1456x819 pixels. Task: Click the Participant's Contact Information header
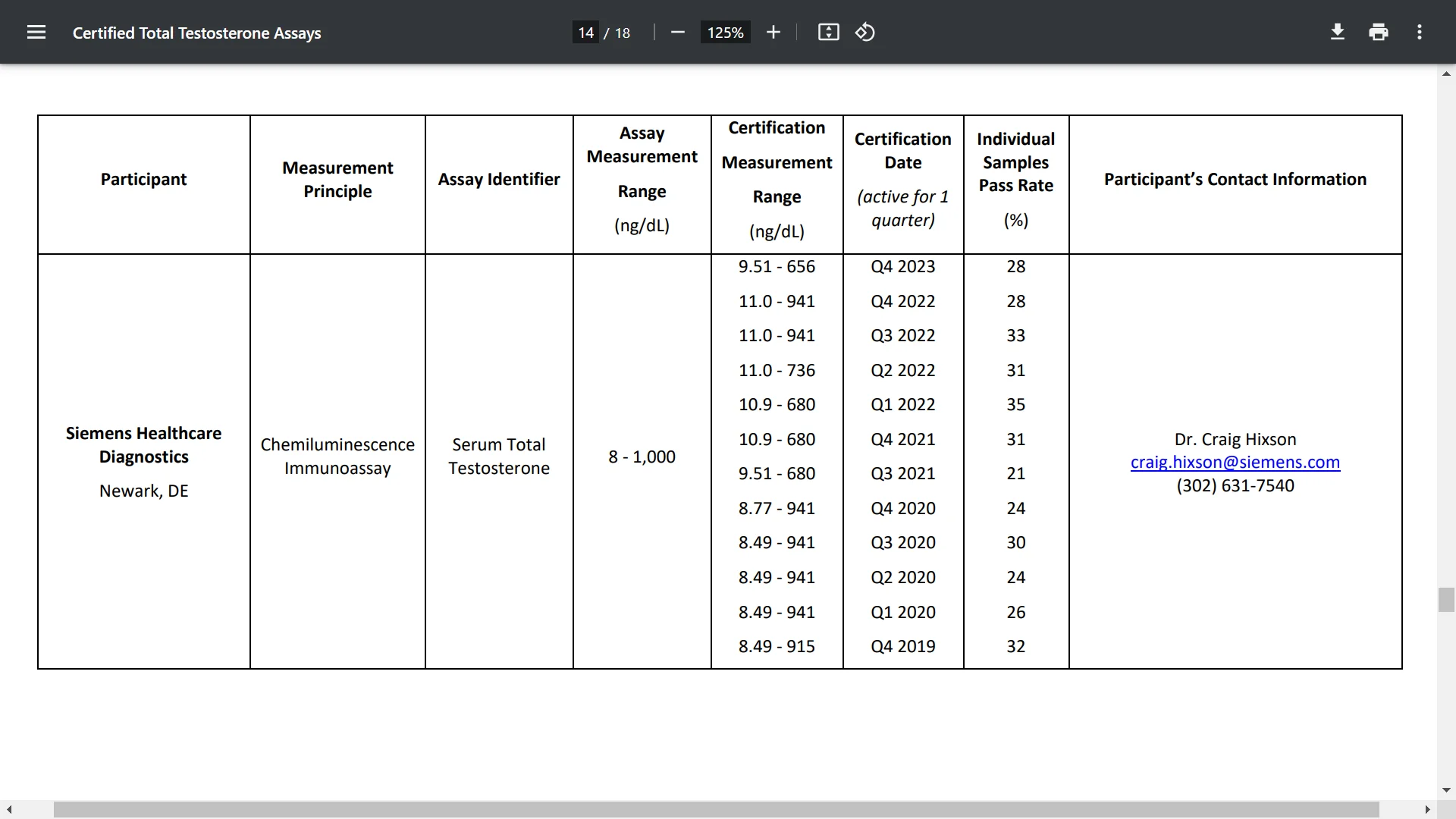coord(1235,180)
